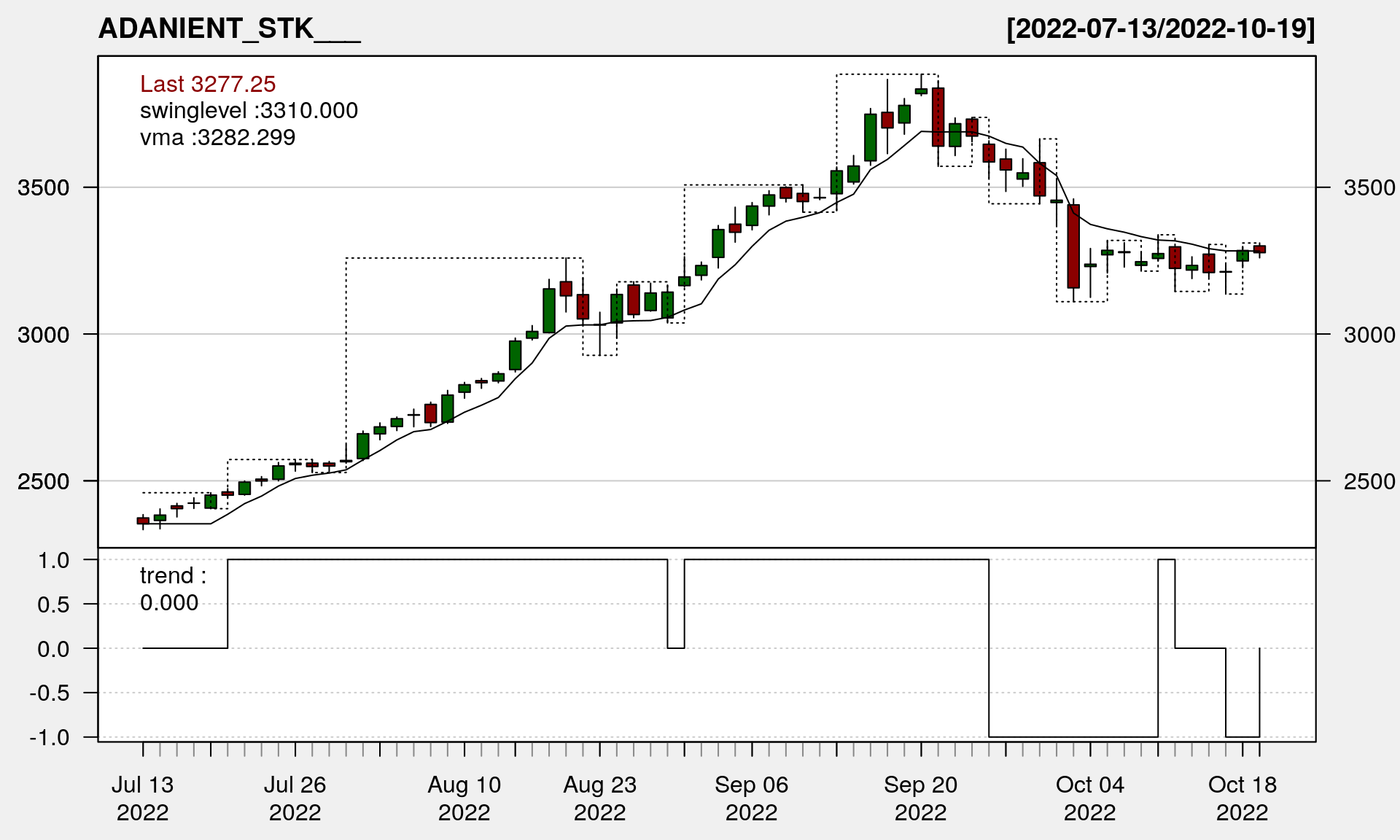Click the Jul 26 2022 axis label
This screenshot has height=840, width=1400.
coord(295,798)
